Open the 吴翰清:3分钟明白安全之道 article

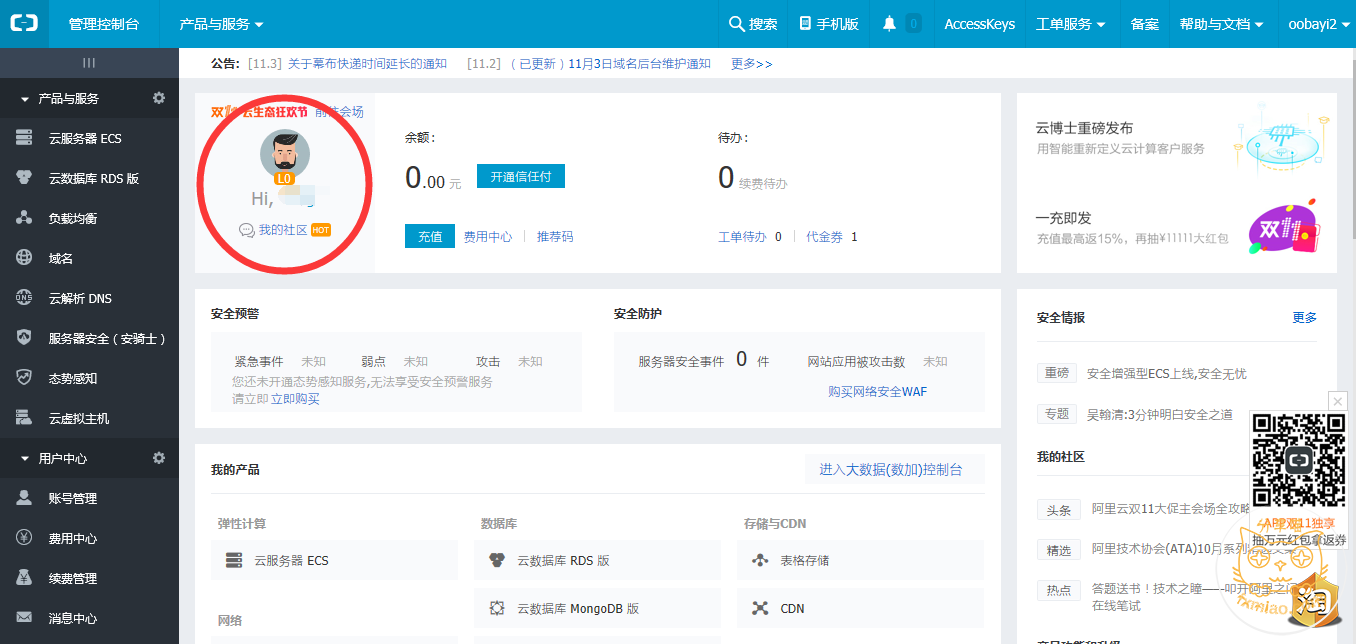pyautogui.click(x=1160, y=414)
